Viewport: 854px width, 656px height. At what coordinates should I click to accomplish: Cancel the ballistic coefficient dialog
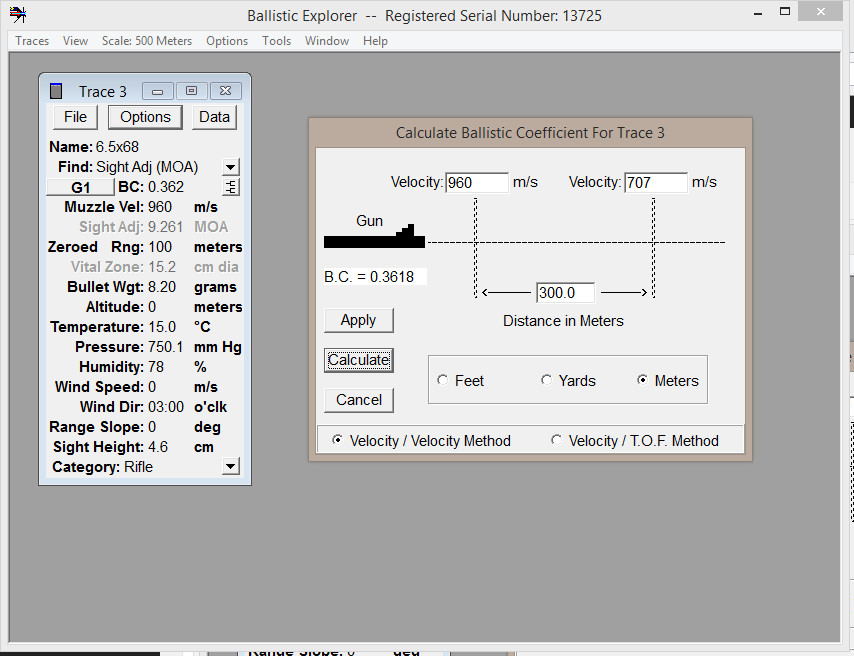358,400
